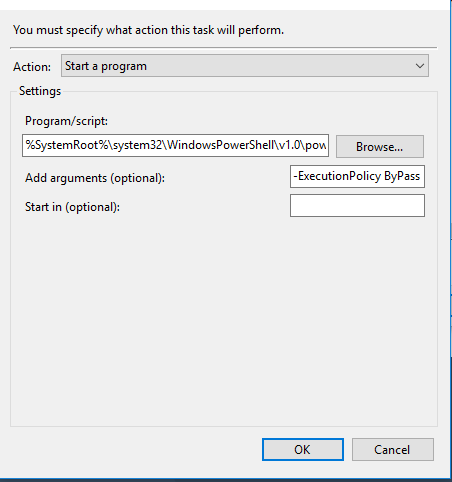The image size is (452, 482).
Task: Confirm the action with OK
Action: click(x=302, y=449)
